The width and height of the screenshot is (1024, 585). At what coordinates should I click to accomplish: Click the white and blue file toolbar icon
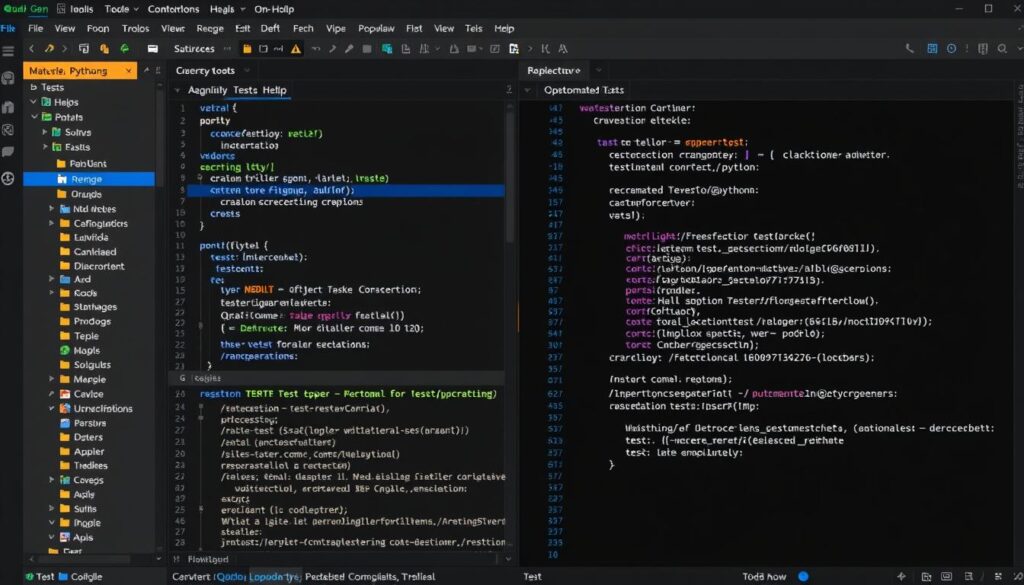(514, 49)
